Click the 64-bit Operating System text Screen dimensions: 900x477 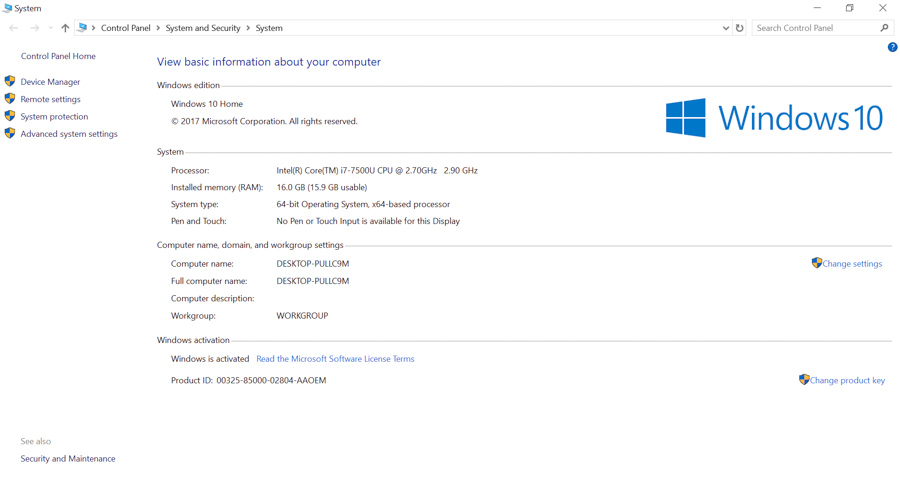click(x=363, y=204)
